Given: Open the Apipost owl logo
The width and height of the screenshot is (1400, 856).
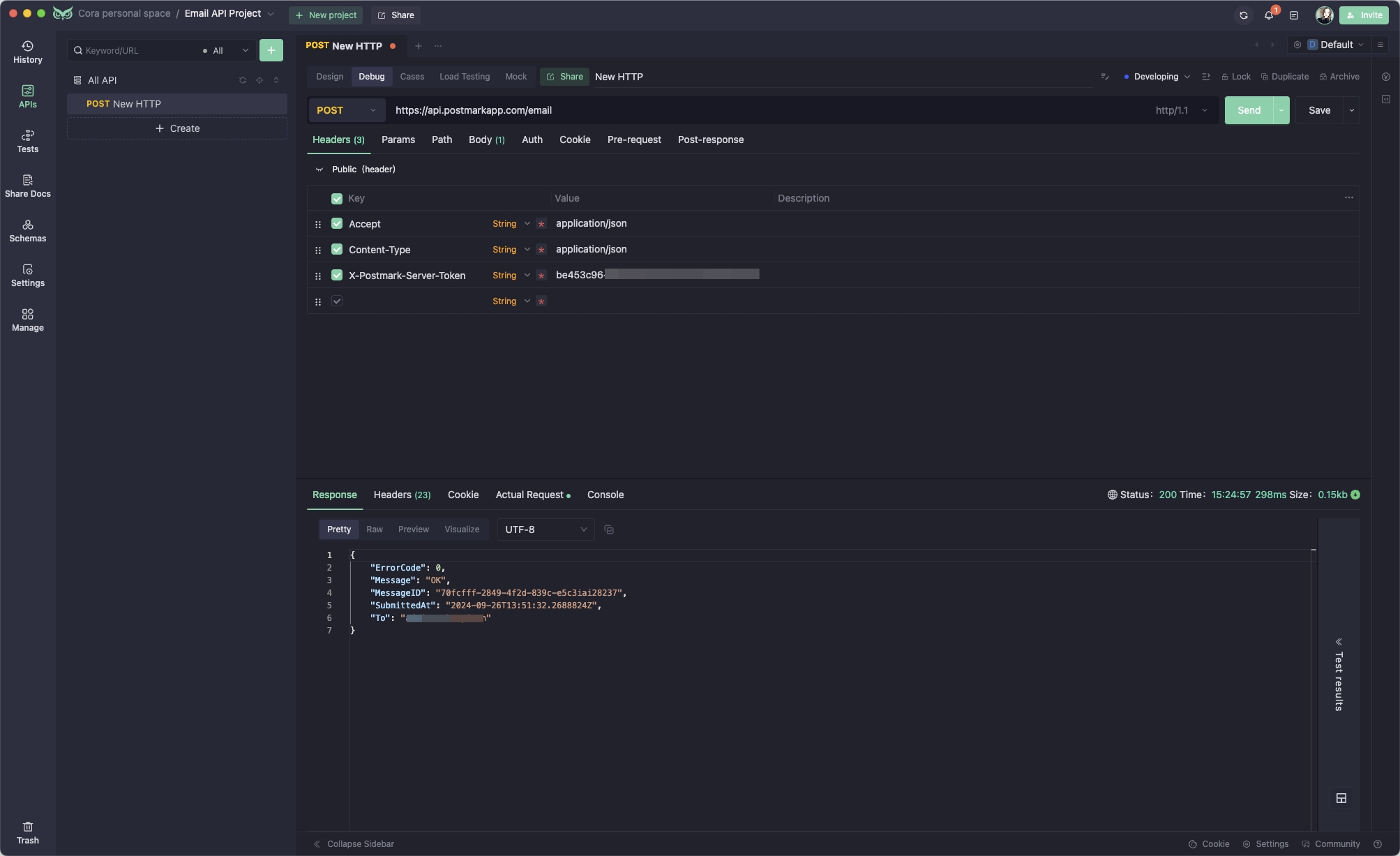Looking at the screenshot, I should [x=63, y=13].
